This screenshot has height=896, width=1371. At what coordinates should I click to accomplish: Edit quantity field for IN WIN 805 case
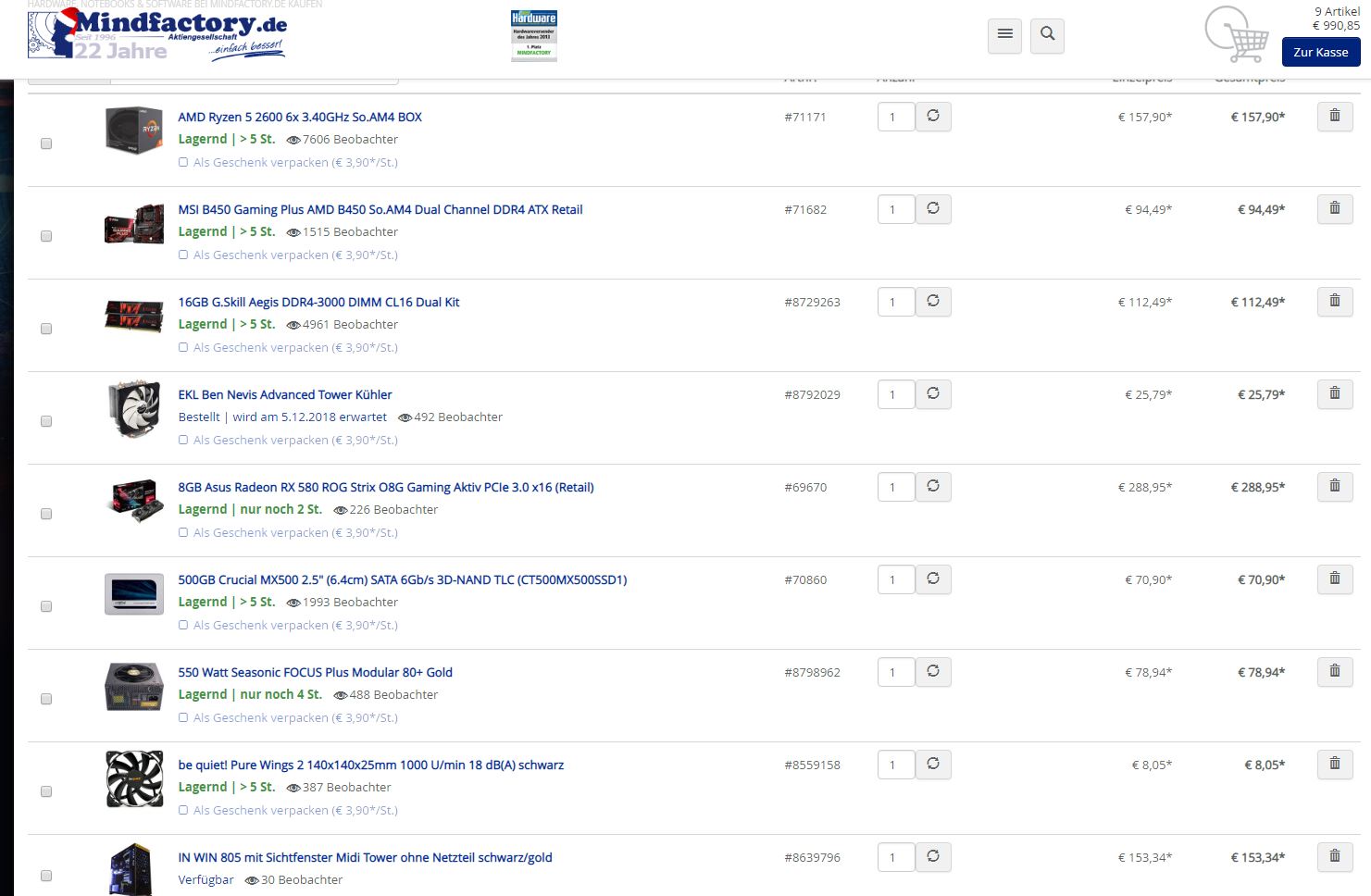click(895, 857)
